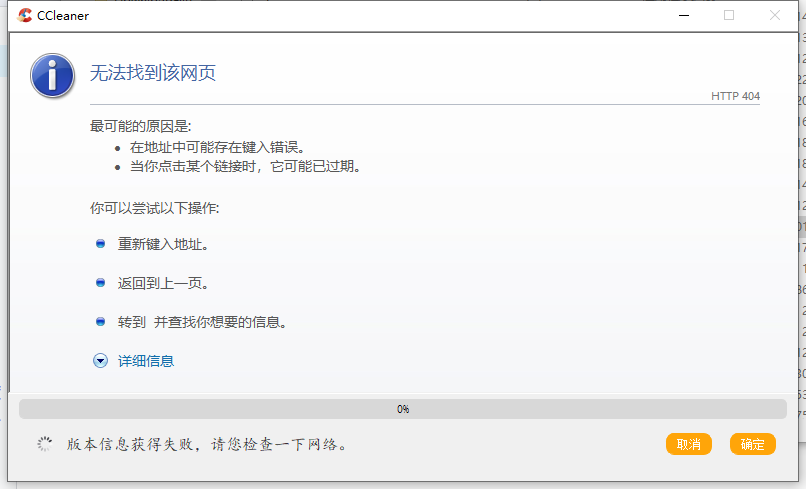This screenshot has height=489, width=806.
Task: Click the 取消 button
Action: [x=689, y=444]
